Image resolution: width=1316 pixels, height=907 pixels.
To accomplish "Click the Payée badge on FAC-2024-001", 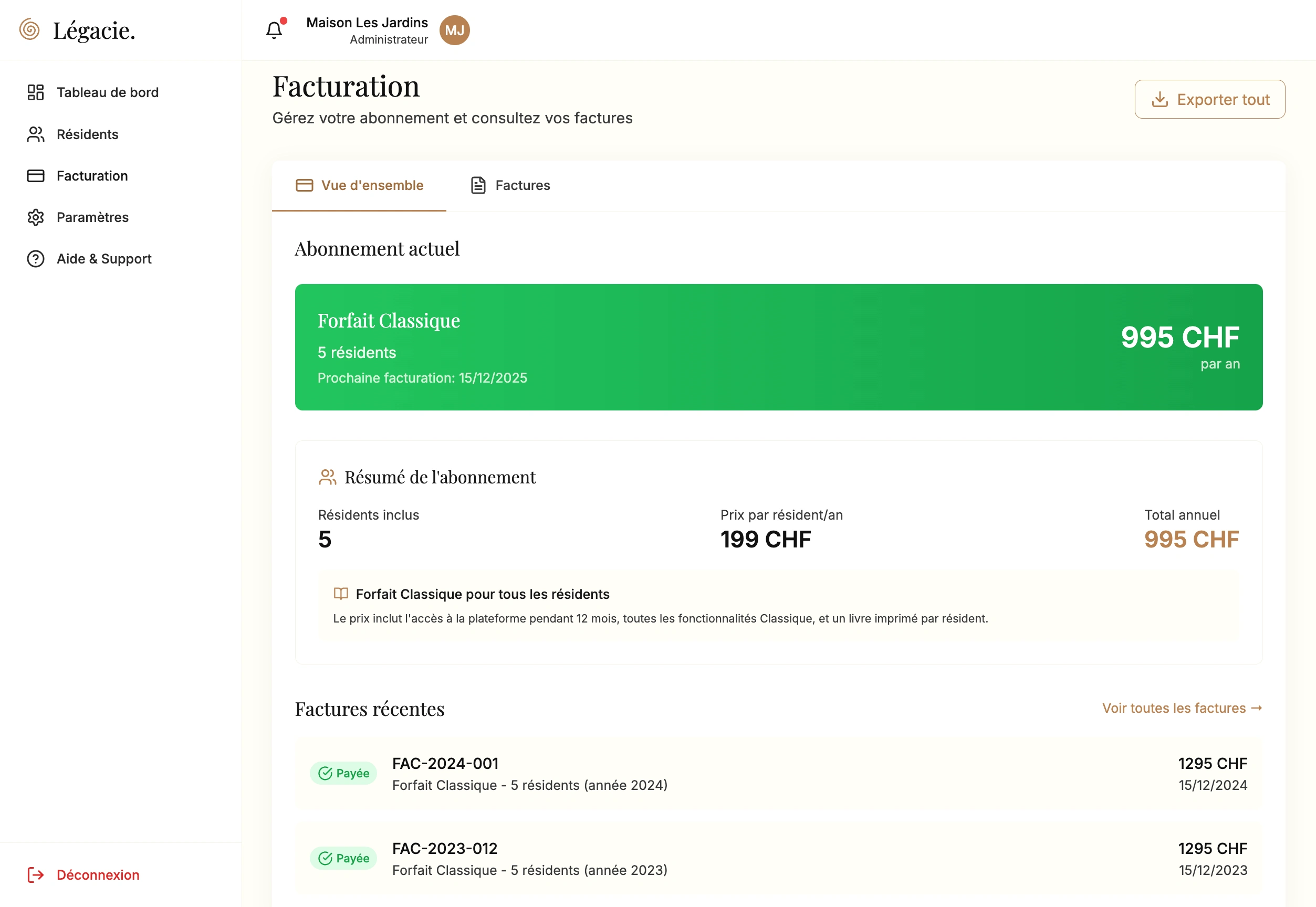I will (x=343, y=774).
